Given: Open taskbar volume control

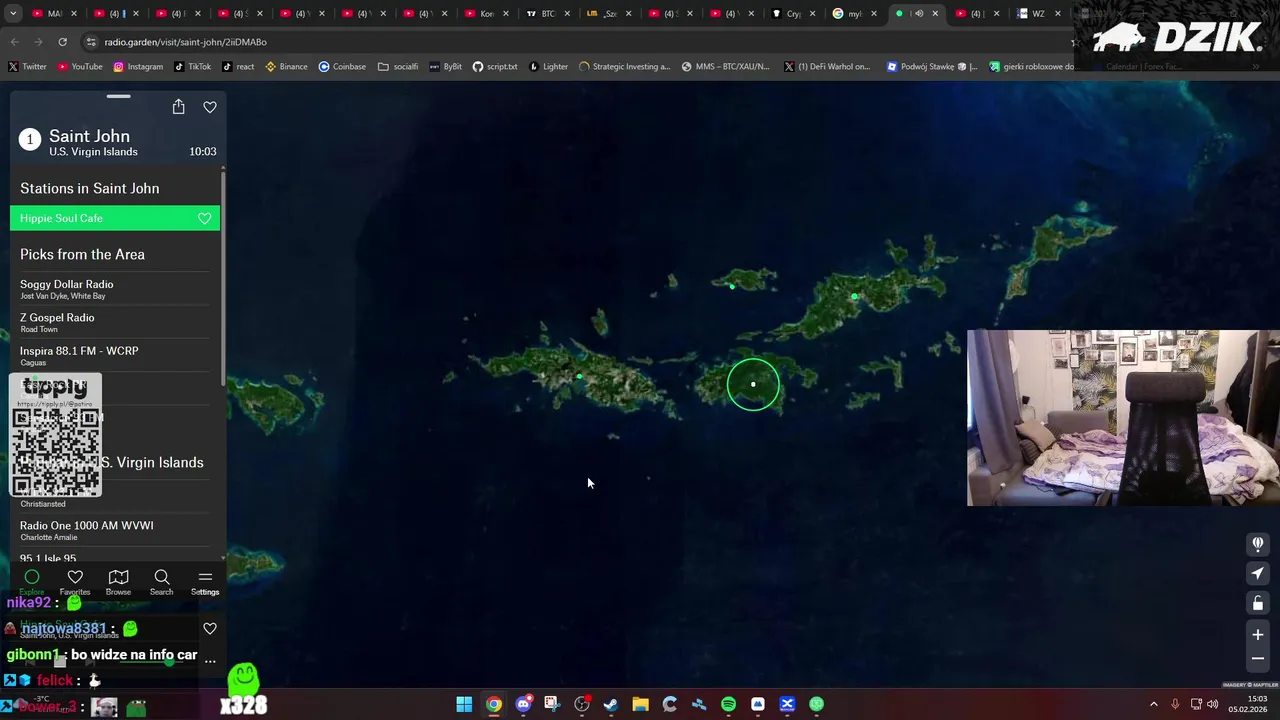Looking at the screenshot, I should point(1212,704).
